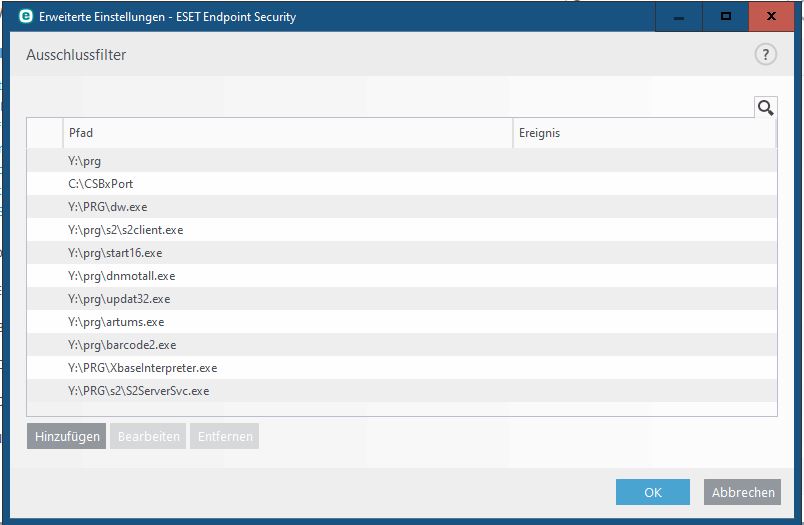This screenshot has height=525, width=804.
Task: Sort by the Pfad column header
Action: click(x=288, y=133)
